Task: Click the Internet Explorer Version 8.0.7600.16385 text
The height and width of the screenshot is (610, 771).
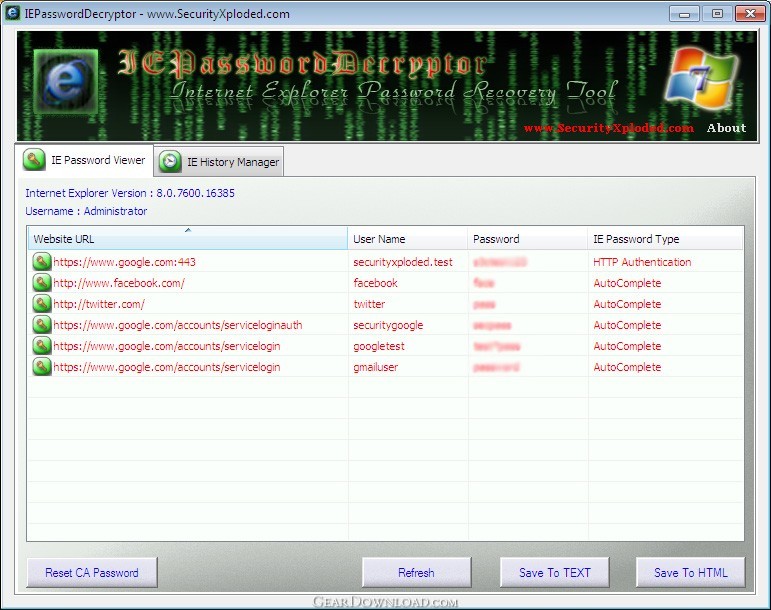Action: point(130,193)
